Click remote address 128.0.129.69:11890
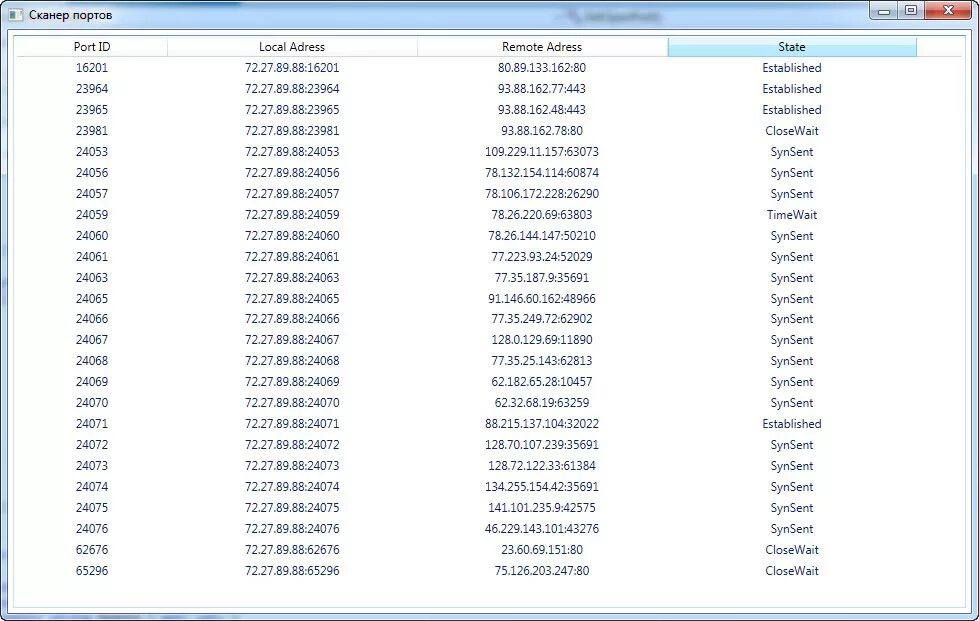This screenshot has height=621, width=979. click(542, 340)
